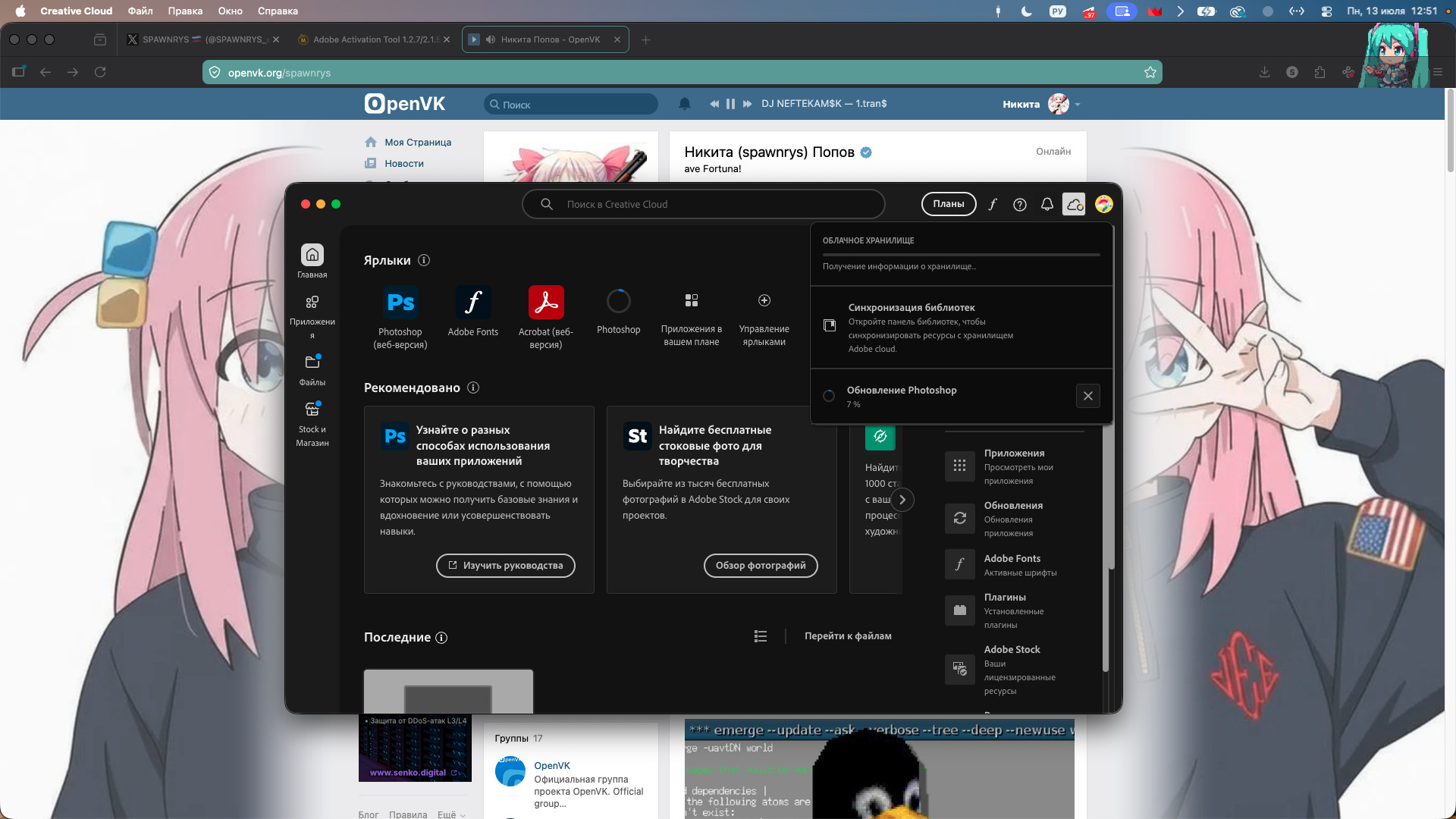Switch to Adobe Activation Tool tab
The width and height of the screenshot is (1456, 819).
(375, 39)
